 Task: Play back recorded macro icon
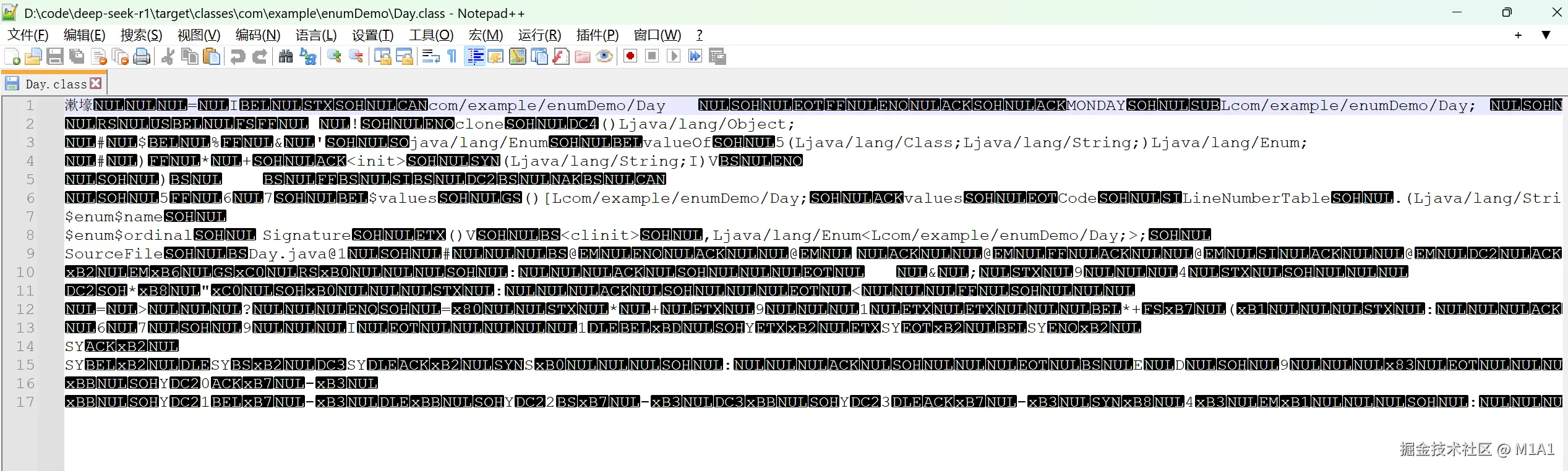coord(674,57)
